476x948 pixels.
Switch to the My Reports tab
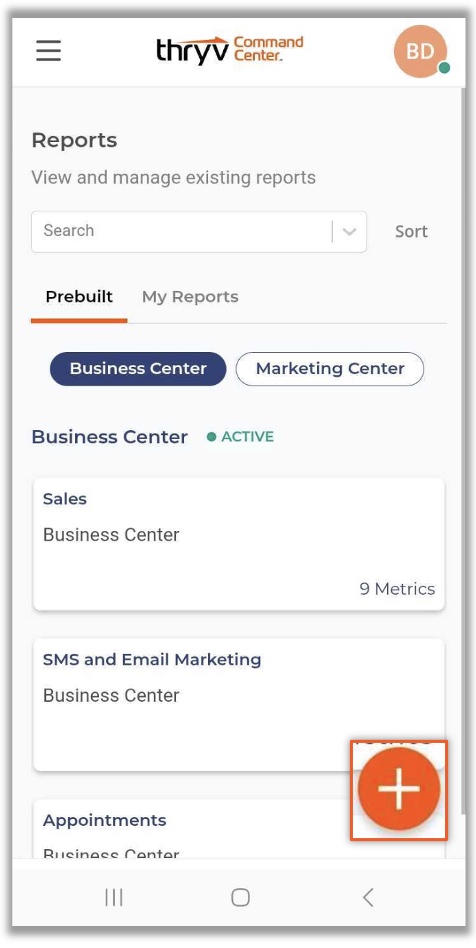pos(190,297)
